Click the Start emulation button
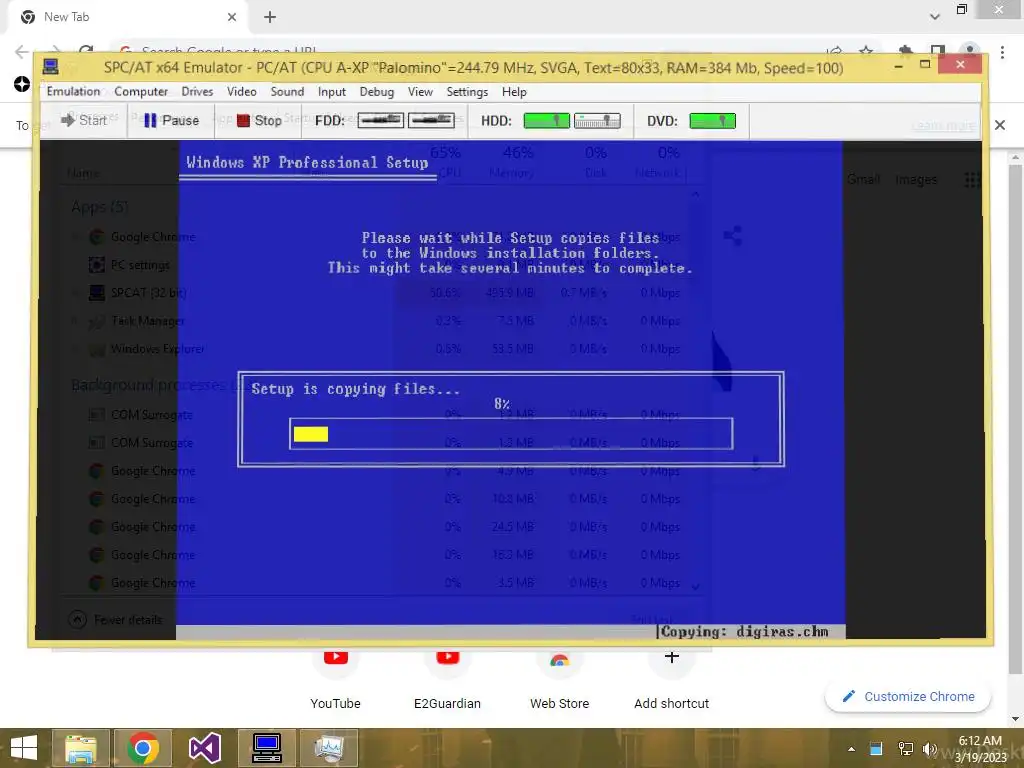 (x=84, y=120)
